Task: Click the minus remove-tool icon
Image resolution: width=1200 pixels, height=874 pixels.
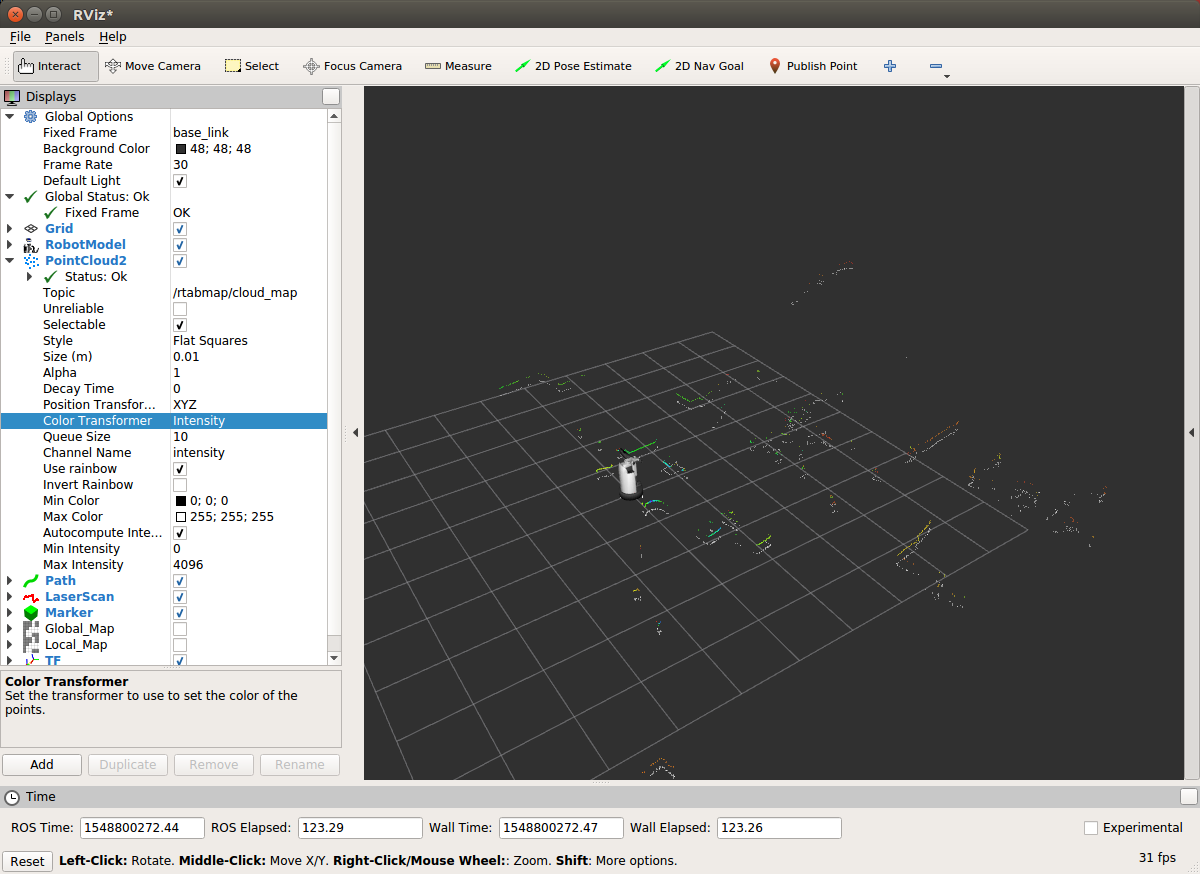Action: [x=936, y=66]
